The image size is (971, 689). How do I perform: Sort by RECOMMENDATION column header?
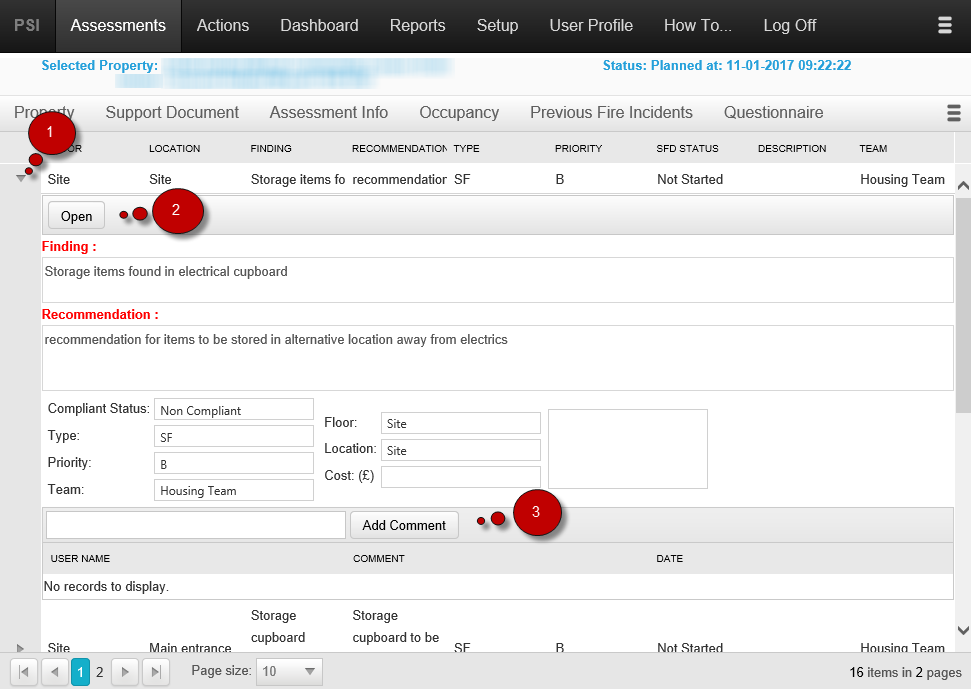point(399,149)
